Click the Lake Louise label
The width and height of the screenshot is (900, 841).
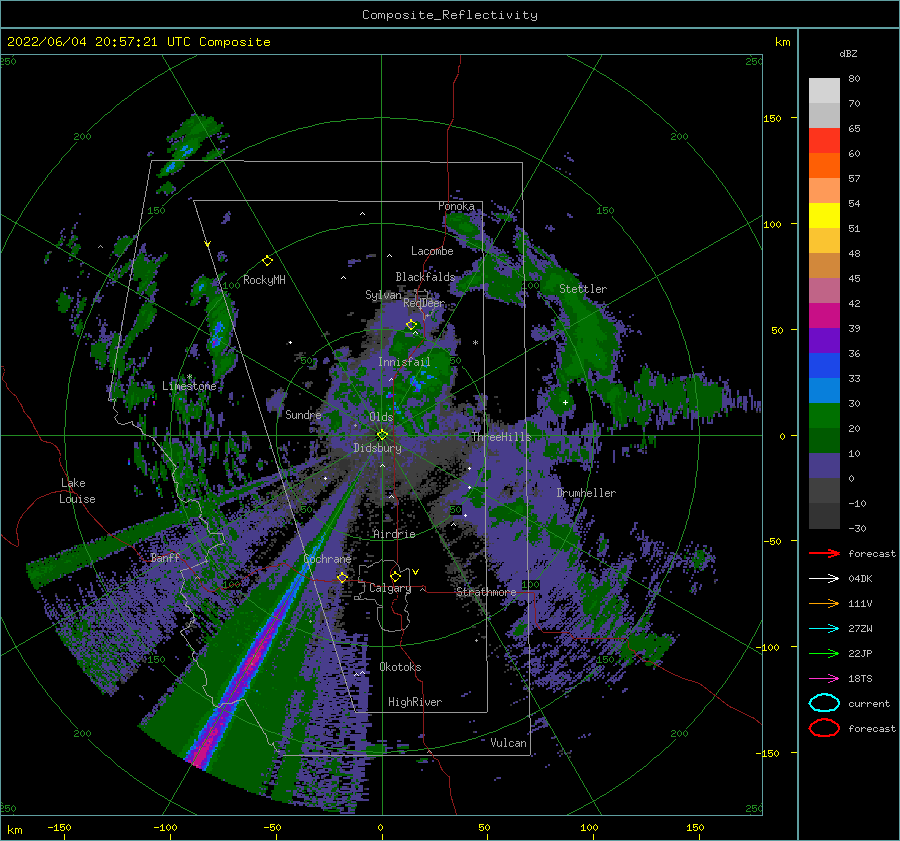[77, 491]
